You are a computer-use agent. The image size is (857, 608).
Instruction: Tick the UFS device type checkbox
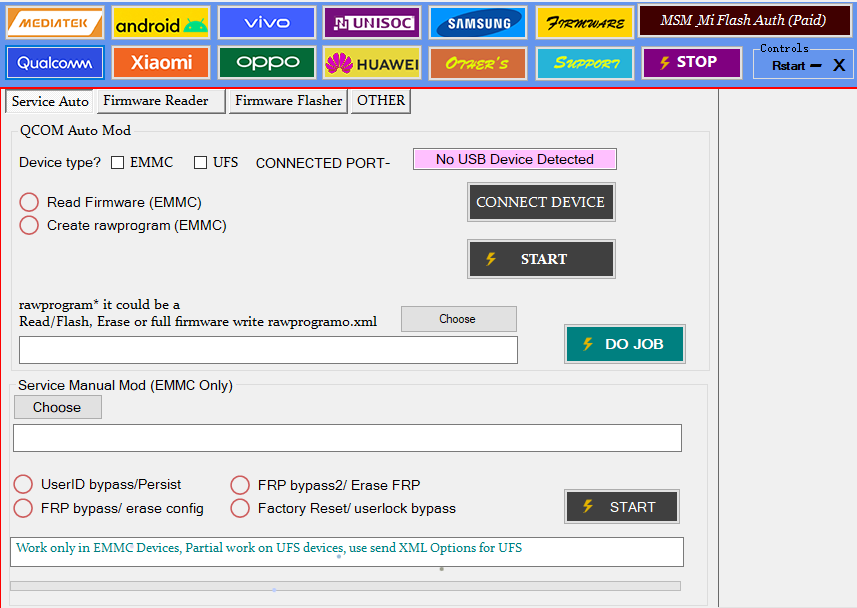tap(201, 162)
